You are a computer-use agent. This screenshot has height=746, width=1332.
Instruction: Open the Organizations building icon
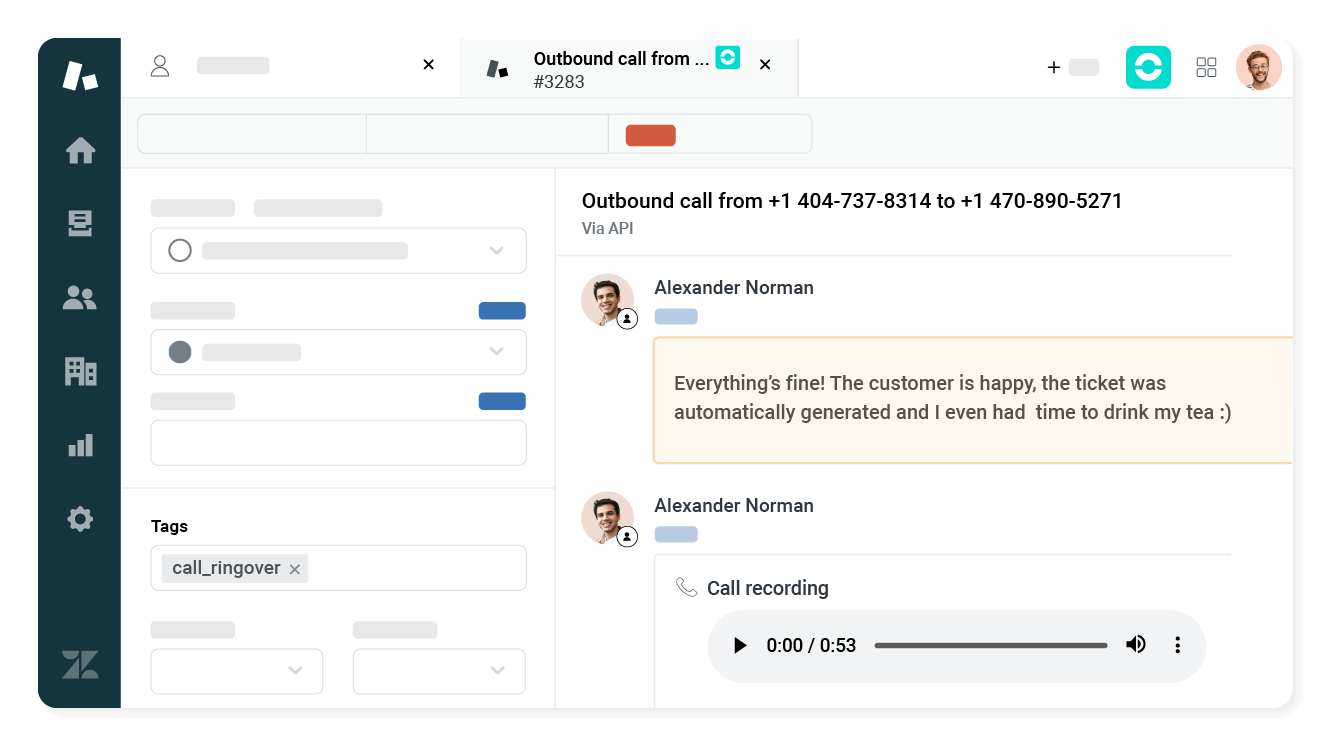tap(80, 371)
